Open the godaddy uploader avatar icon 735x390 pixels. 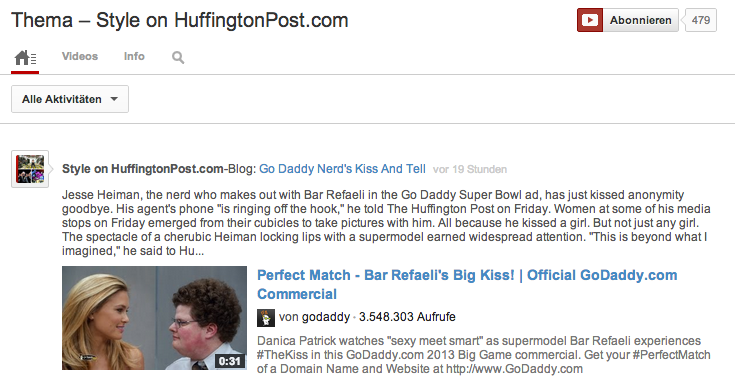tap(266, 318)
